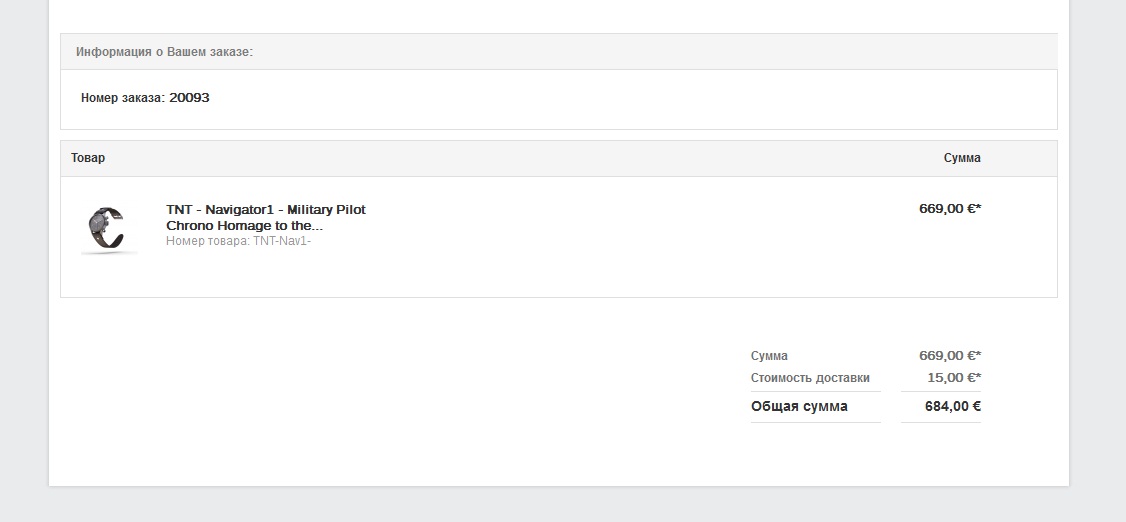Click the 'Номер заказа' label text
Image resolution: width=1126 pixels, height=522 pixels.
pos(123,98)
